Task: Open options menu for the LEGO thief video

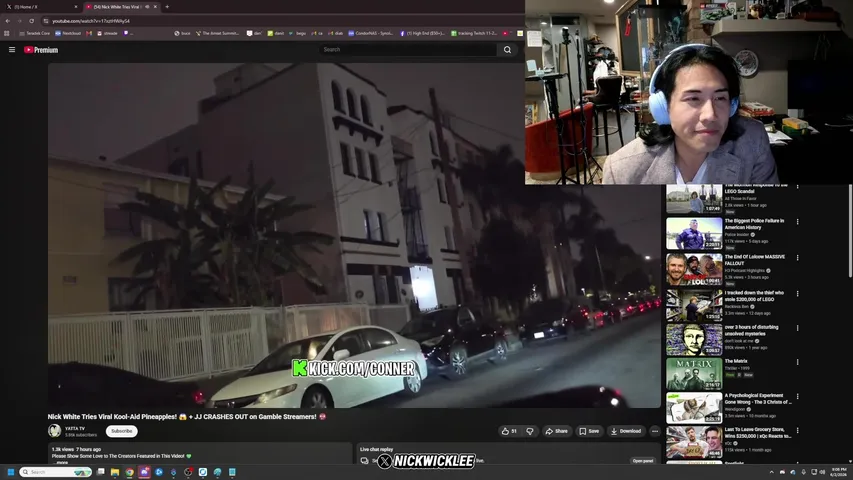Action: 798,294
